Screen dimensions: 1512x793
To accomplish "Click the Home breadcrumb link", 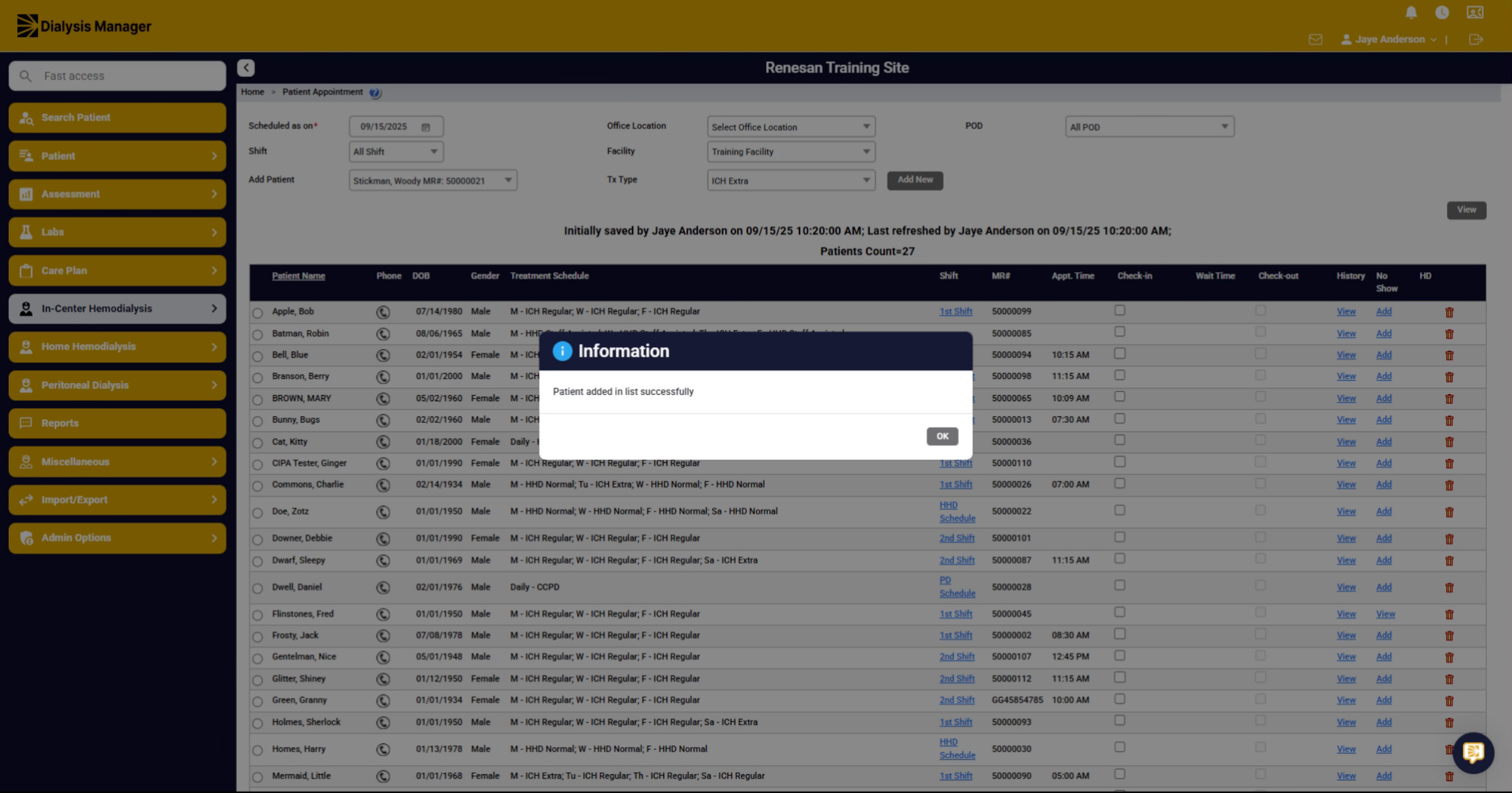I will point(253,92).
